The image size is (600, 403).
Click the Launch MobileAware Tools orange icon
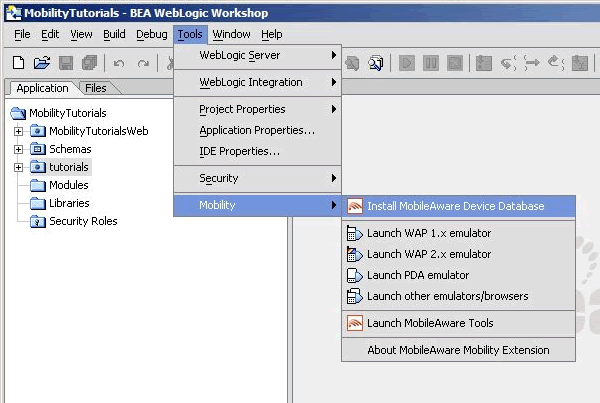coord(355,323)
